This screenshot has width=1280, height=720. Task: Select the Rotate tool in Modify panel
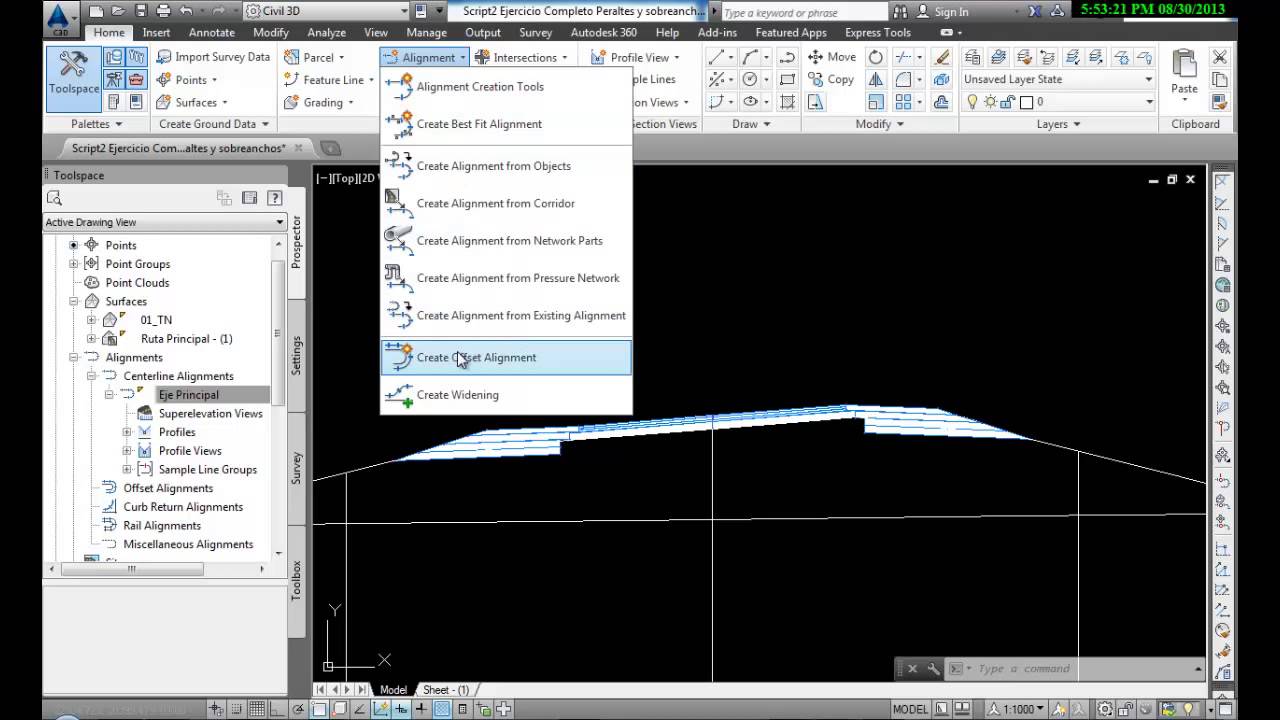click(x=876, y=57)
